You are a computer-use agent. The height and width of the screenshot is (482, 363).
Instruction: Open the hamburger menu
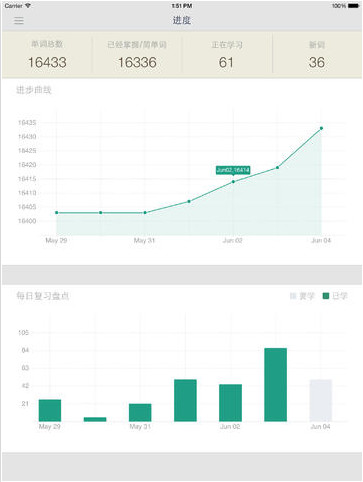19,20
